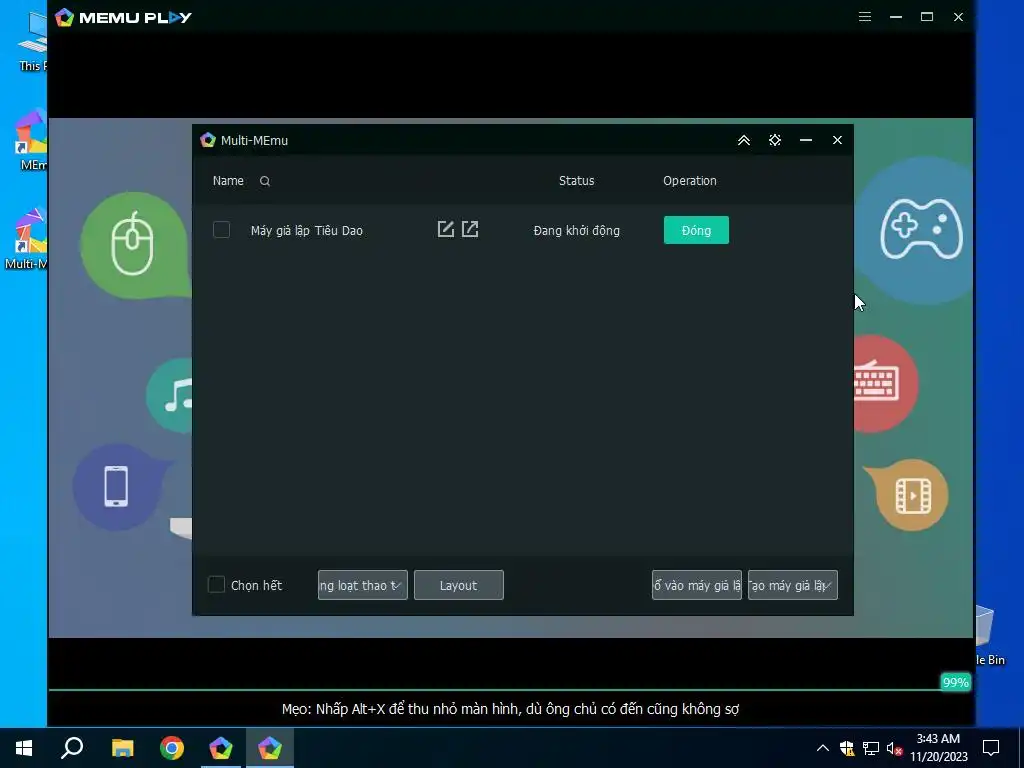Click the Đang khởi động status text
Screen dimensions: 1024x768
pos(576,231)
